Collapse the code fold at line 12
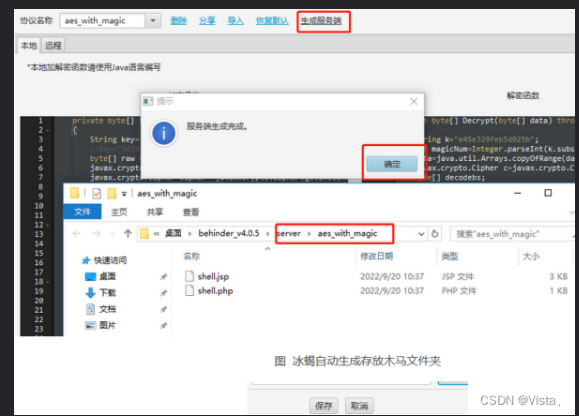The image size is (579, 416). click(x=48, y=225)
